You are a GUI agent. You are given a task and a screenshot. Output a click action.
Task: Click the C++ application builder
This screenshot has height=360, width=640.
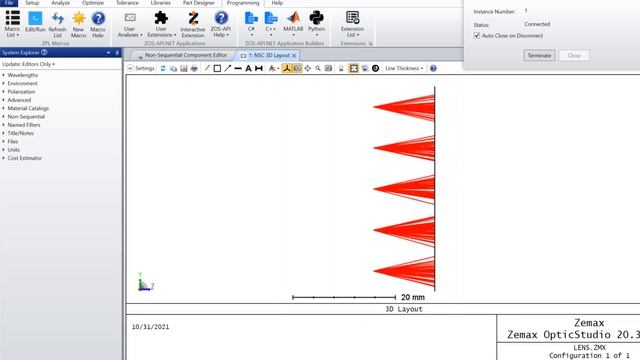pyautogui.click(x=271, y=23)
